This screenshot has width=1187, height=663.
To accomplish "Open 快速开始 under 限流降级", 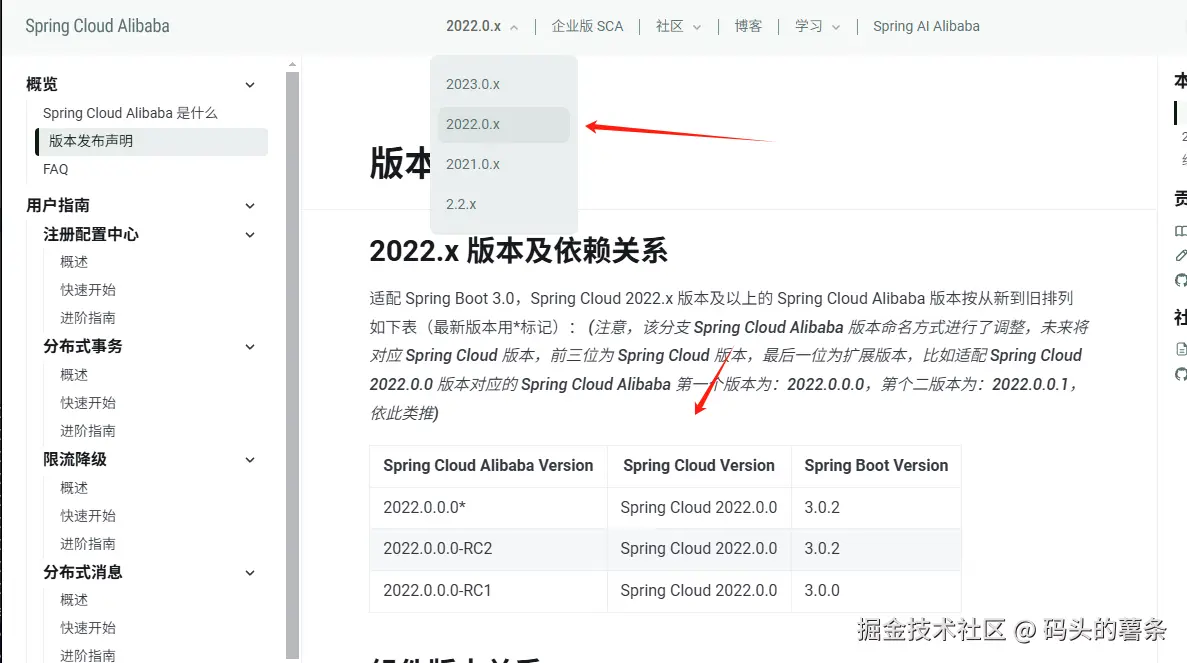I will click(x=88, y=515).
